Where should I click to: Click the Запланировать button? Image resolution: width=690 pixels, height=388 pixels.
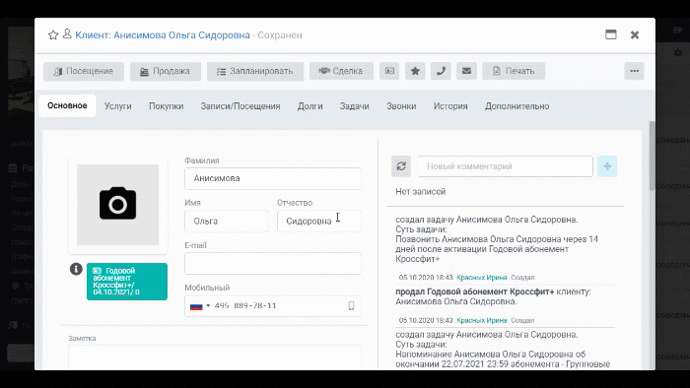click(255, 71)
